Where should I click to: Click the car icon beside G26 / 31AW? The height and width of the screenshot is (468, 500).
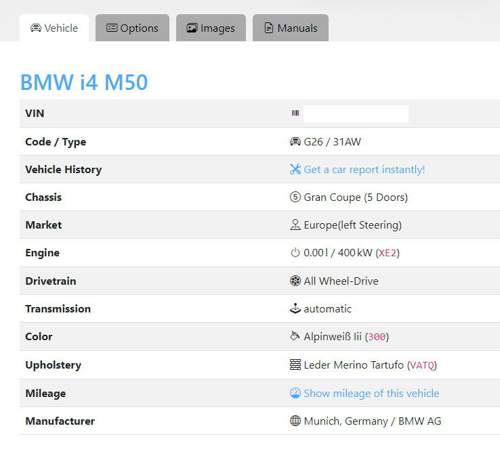click(295, 142)
